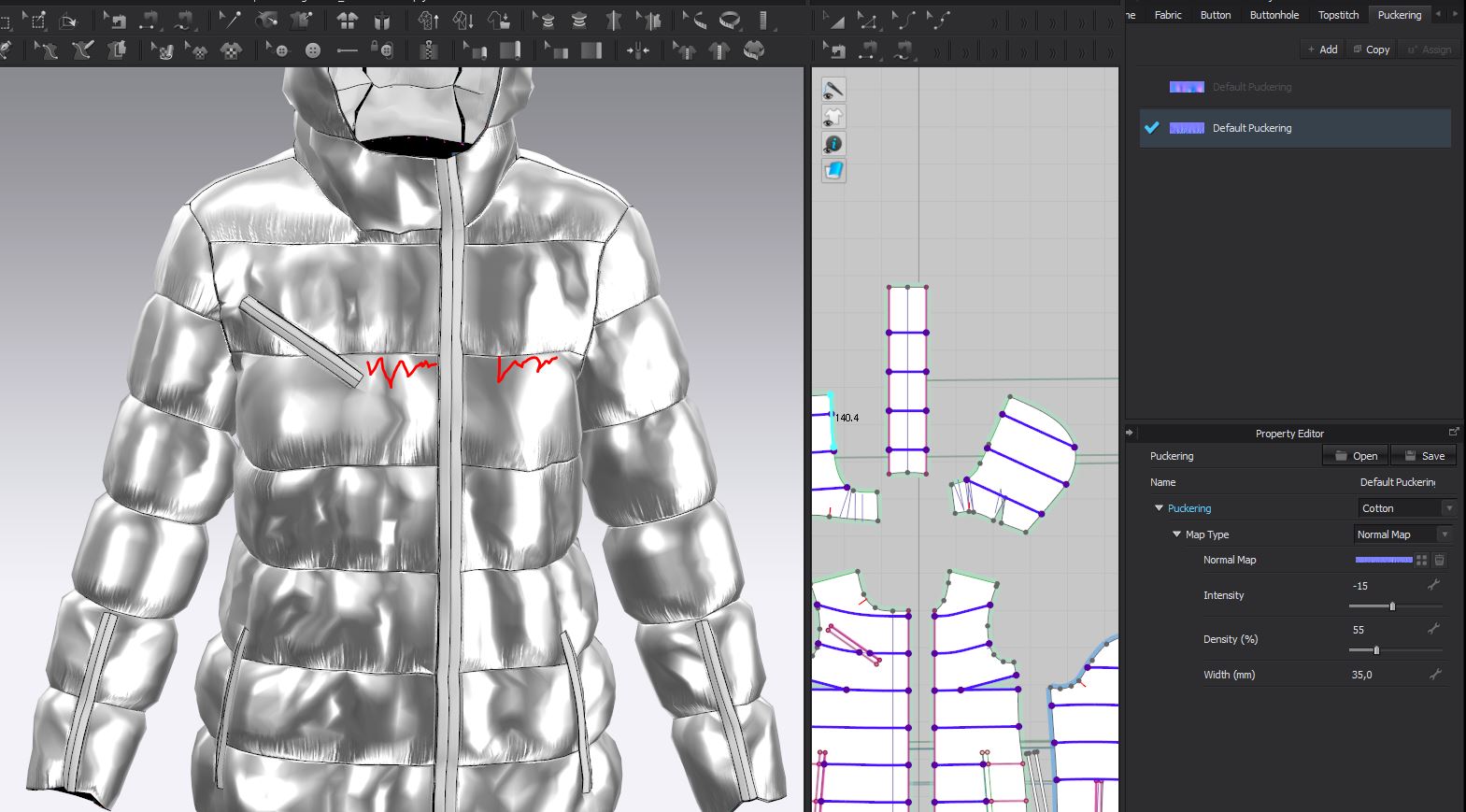Select the Puckering tab

(x=1400, y=15)
